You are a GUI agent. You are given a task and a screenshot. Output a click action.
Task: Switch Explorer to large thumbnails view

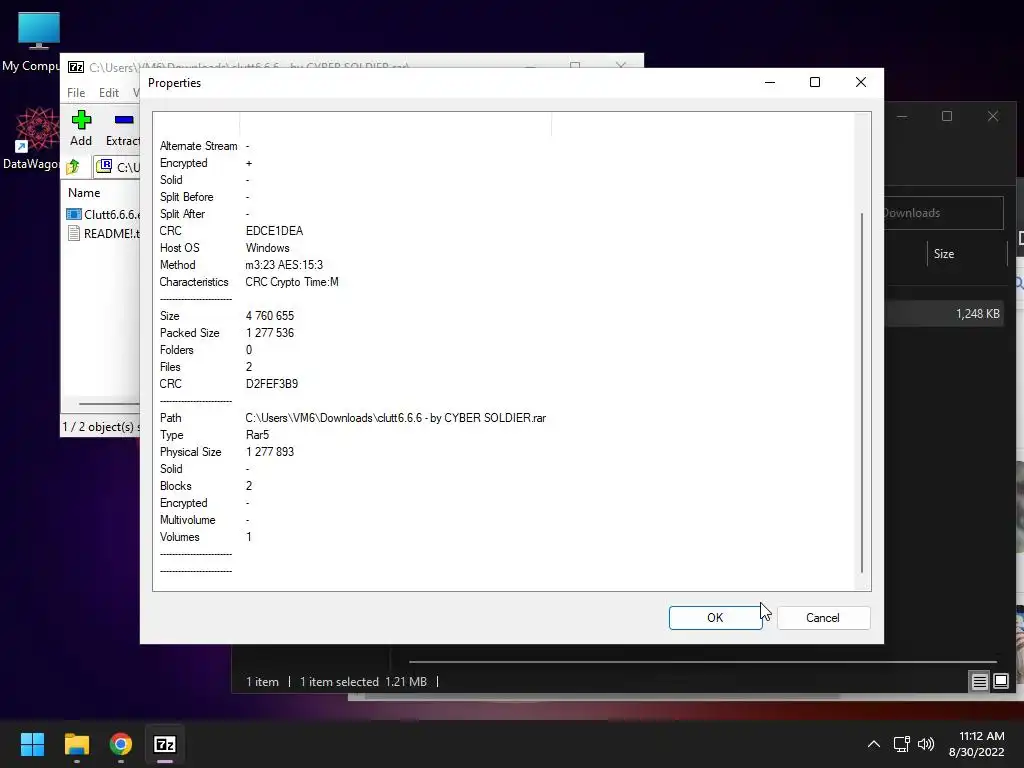(x=1000, y=682)
